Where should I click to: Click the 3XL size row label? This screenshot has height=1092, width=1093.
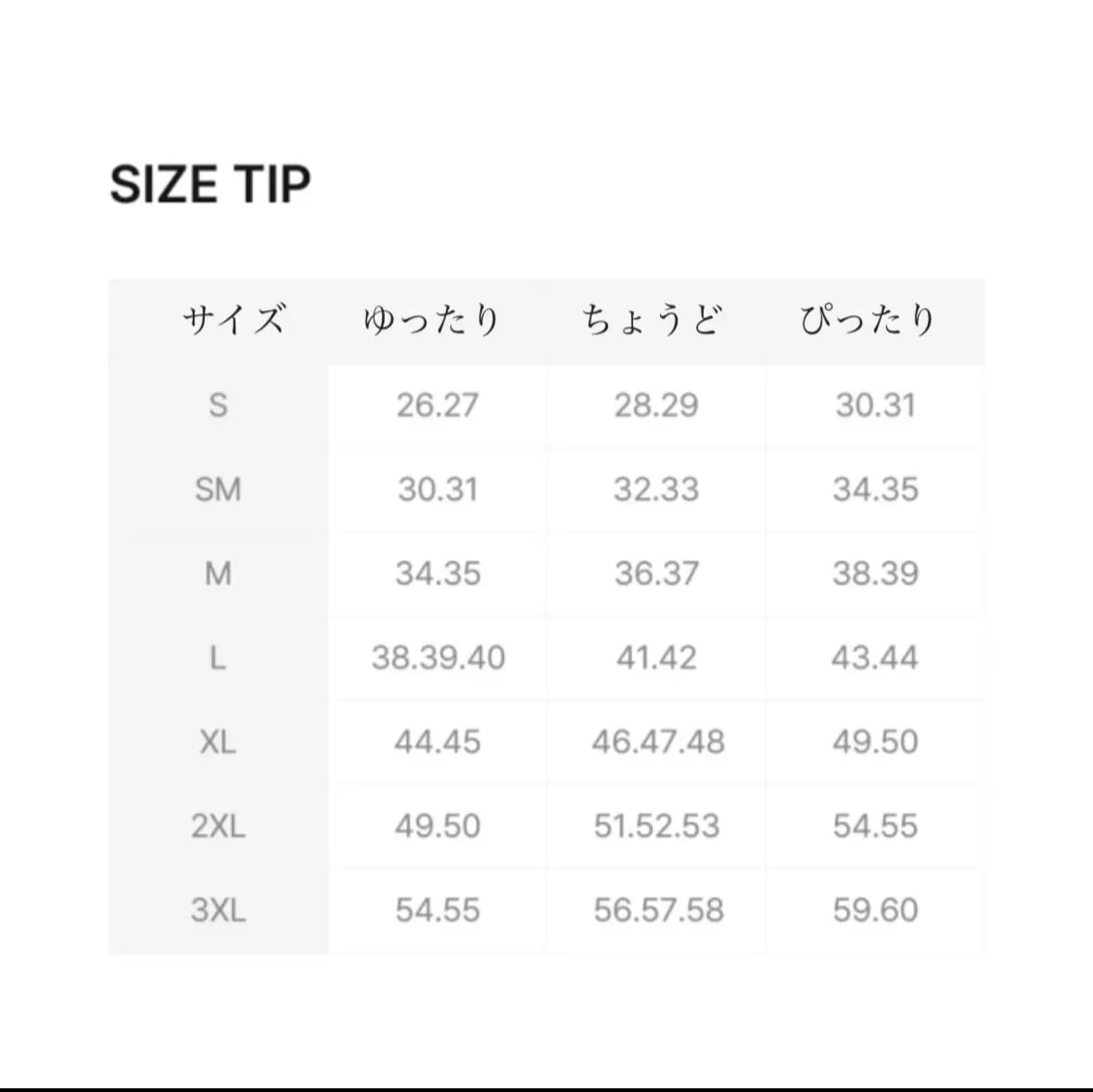coord(218,910)
